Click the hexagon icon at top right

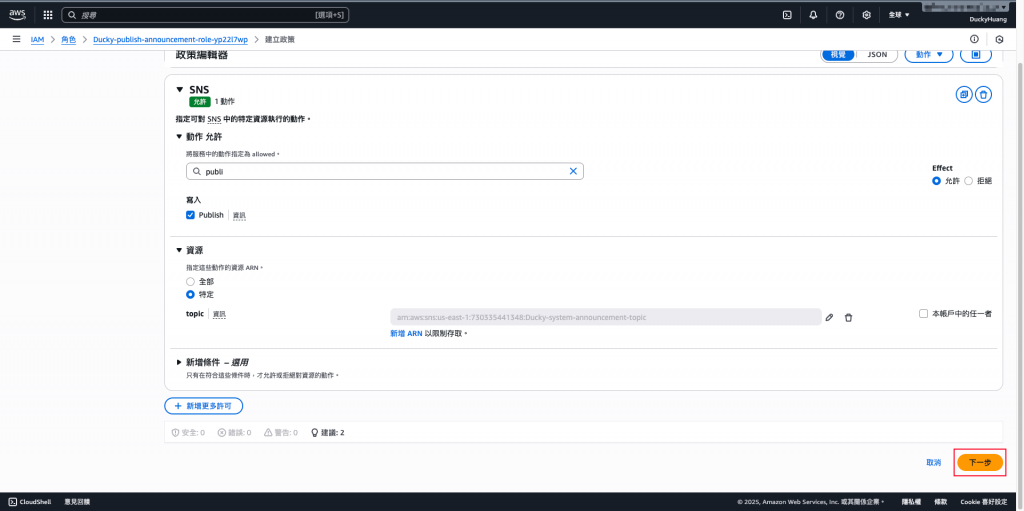coord(999,39)
